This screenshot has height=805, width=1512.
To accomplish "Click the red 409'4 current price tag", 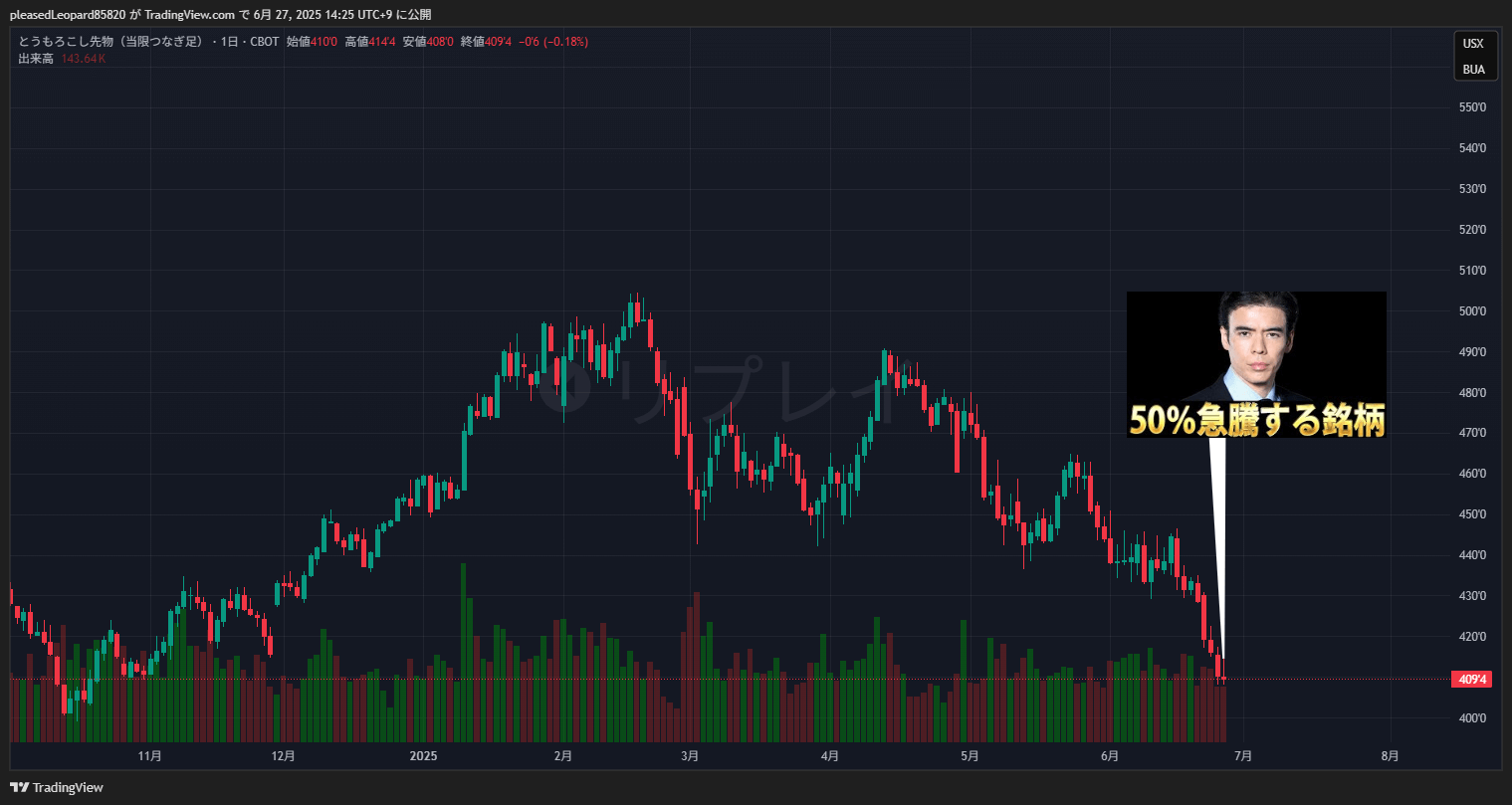I will pos(1472,680).
